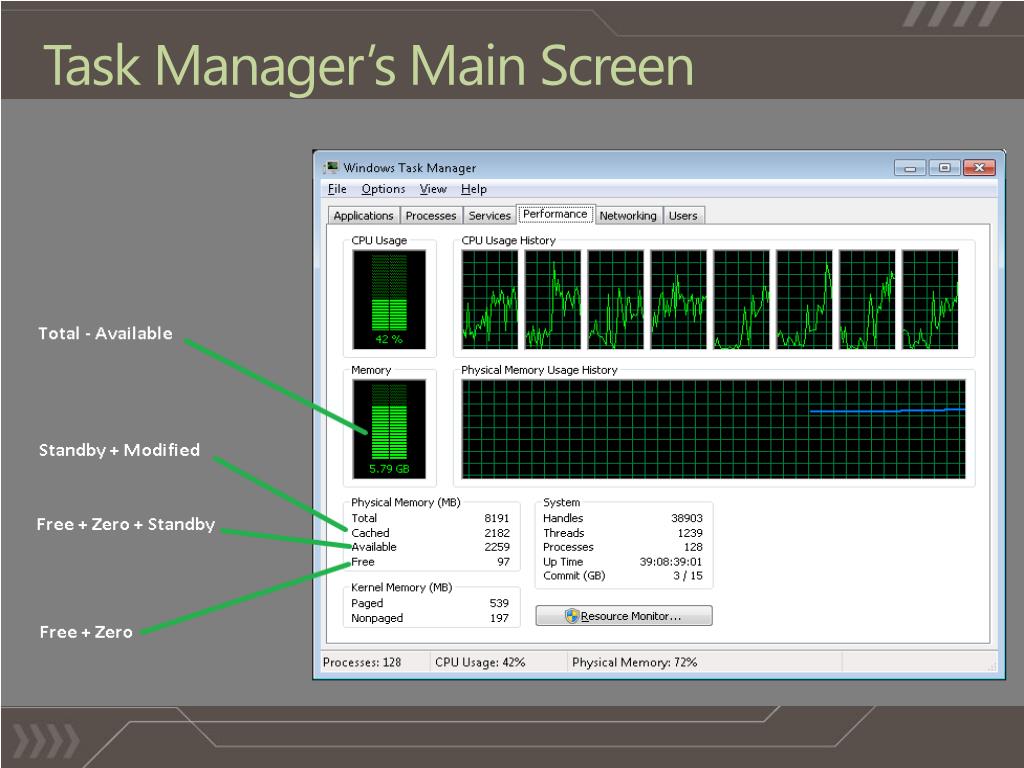Click the Processes value 128 in System
Screen dimensions: 1024x768
coord(693,547)
